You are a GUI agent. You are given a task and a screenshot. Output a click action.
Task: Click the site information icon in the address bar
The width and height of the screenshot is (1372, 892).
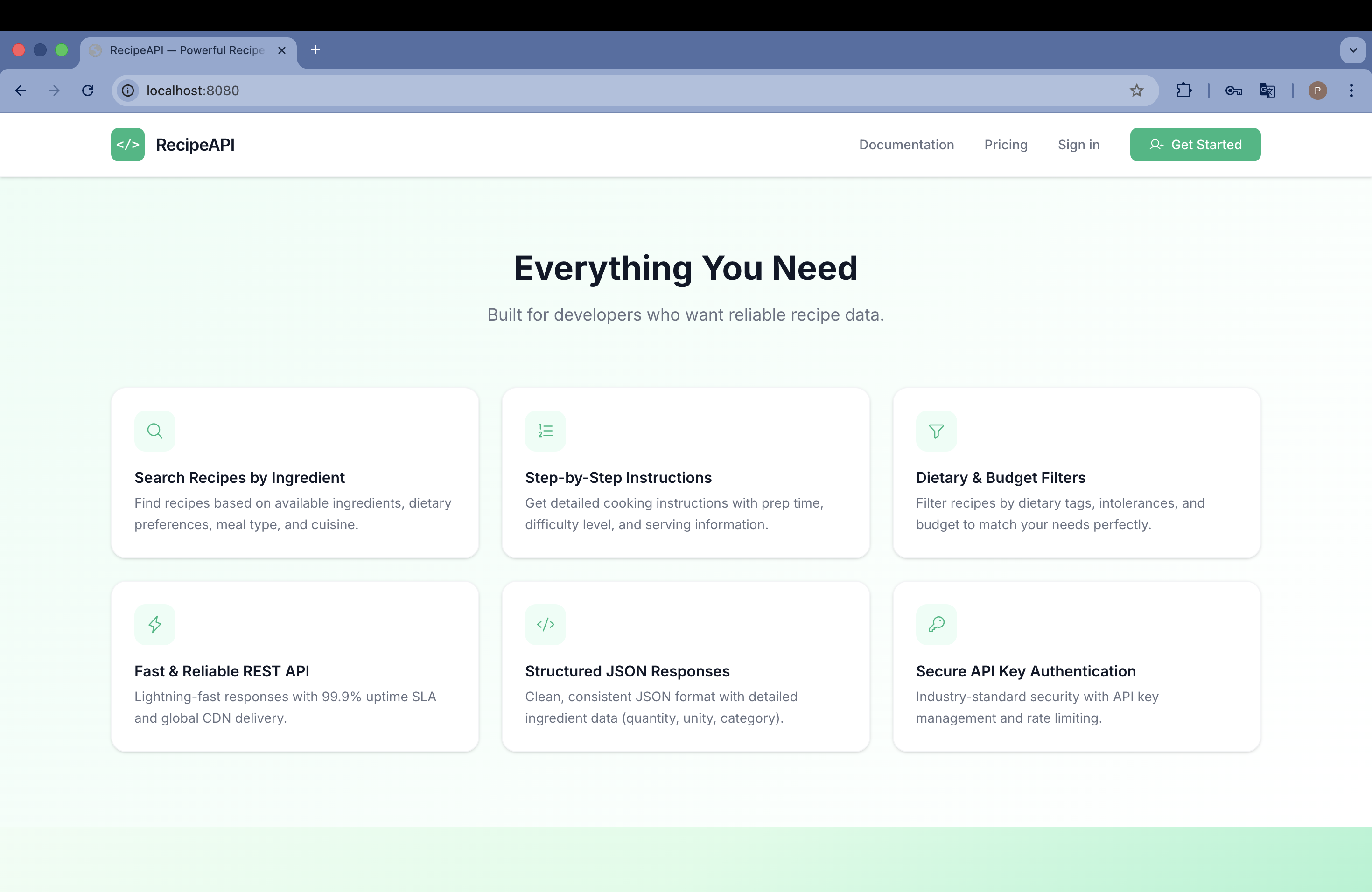[127, 91]
